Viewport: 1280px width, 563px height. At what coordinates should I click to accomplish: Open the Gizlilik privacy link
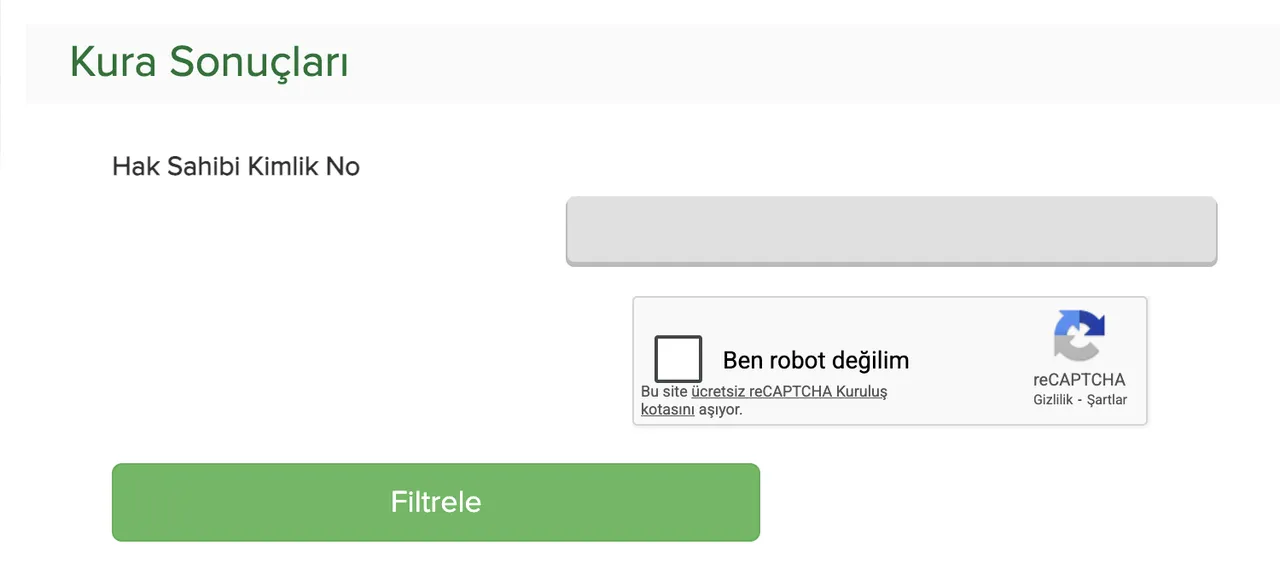[1056, 400]
